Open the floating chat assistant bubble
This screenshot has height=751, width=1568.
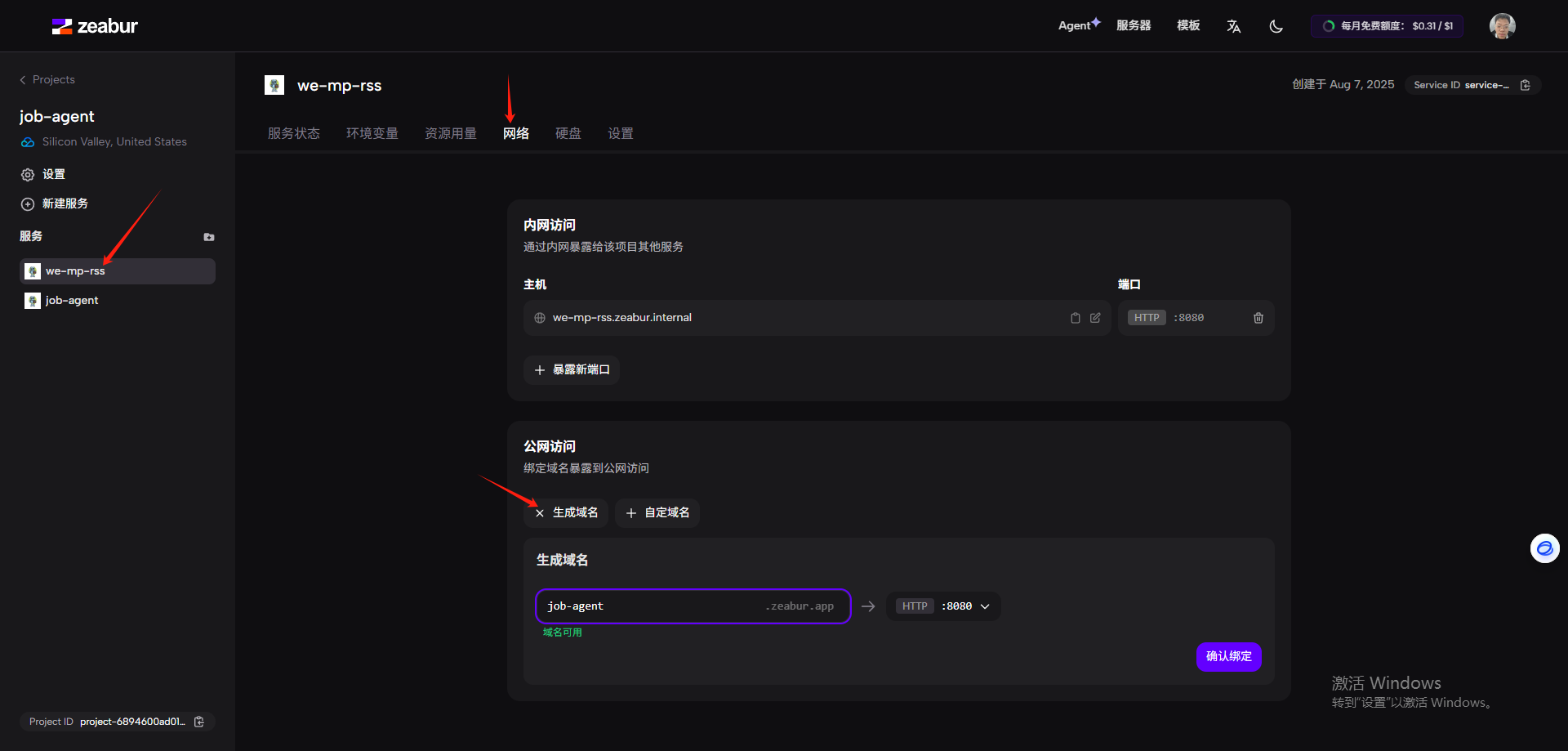coord(1544,548)
